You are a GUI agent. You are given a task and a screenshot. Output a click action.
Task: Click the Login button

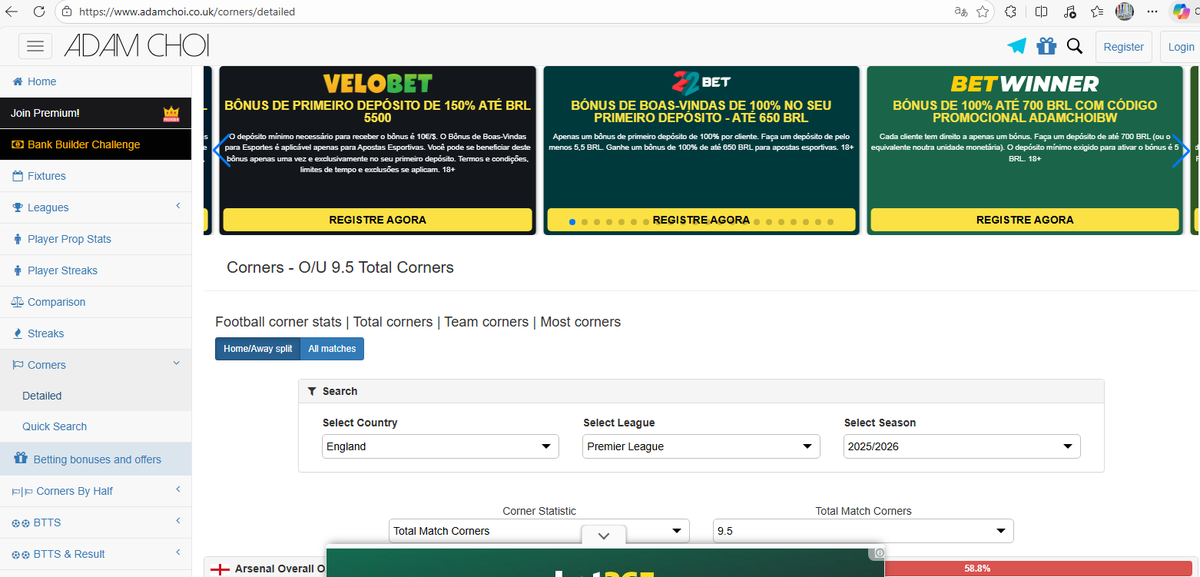pos(1181,46)
